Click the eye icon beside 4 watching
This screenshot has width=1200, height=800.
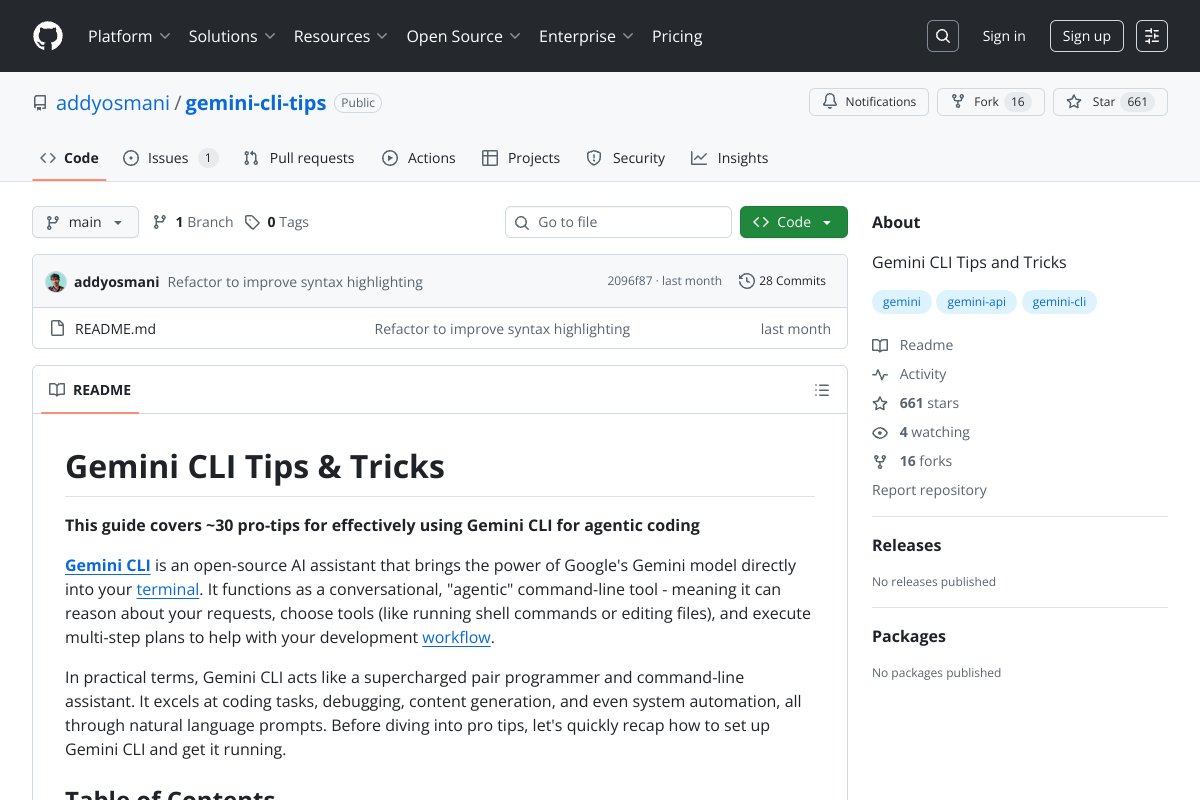click(x=880, y=432)
